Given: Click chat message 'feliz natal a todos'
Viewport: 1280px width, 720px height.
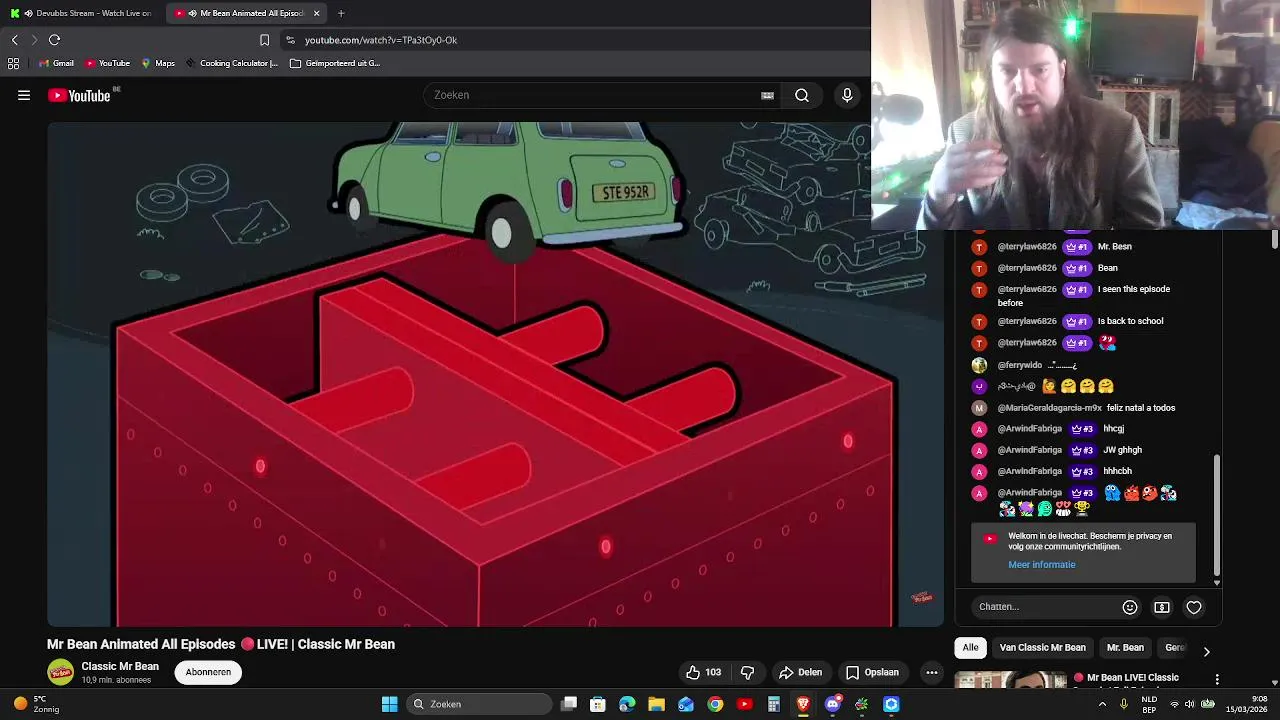Looking at the screenshot, I should click(x=1141, y=408).
